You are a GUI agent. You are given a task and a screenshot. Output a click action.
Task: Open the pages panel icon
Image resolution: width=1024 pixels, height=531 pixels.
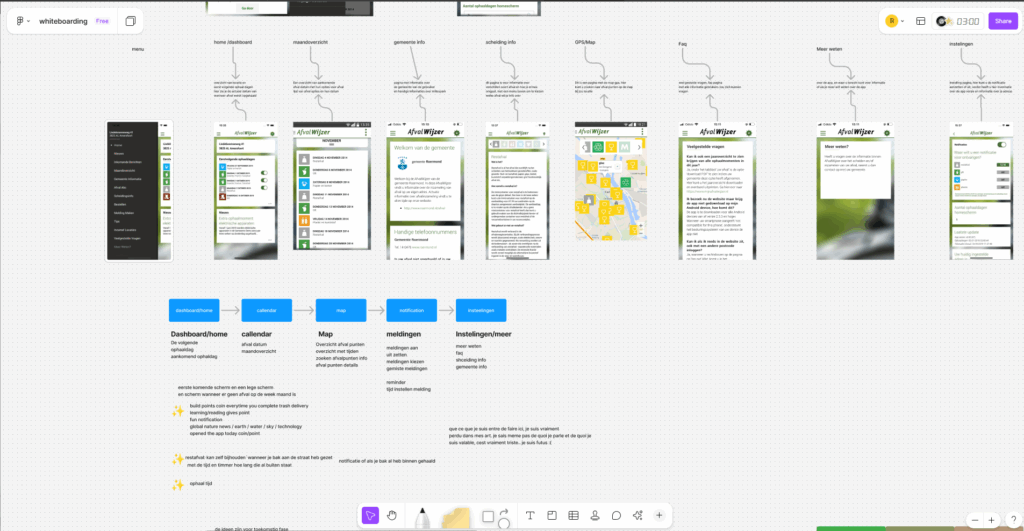pyautogui.click(x=131, y=21)
